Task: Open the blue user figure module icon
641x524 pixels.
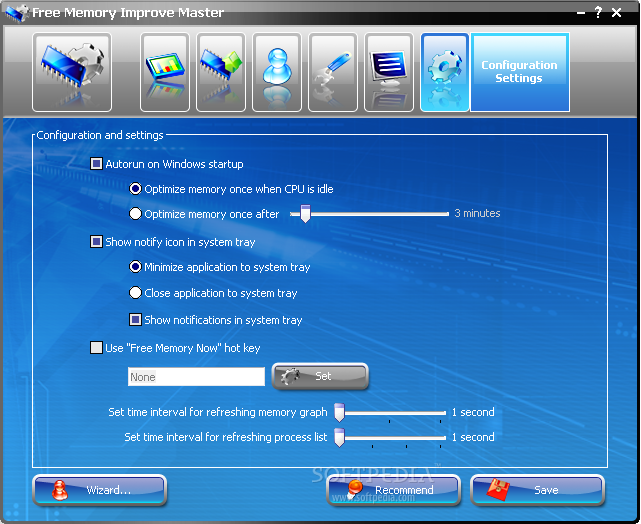Action: point(277,72)
